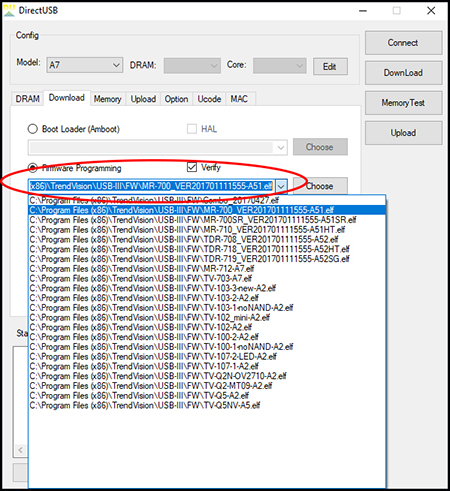
Task: Switch to the Ucode tab
Action: coord(209,99)
